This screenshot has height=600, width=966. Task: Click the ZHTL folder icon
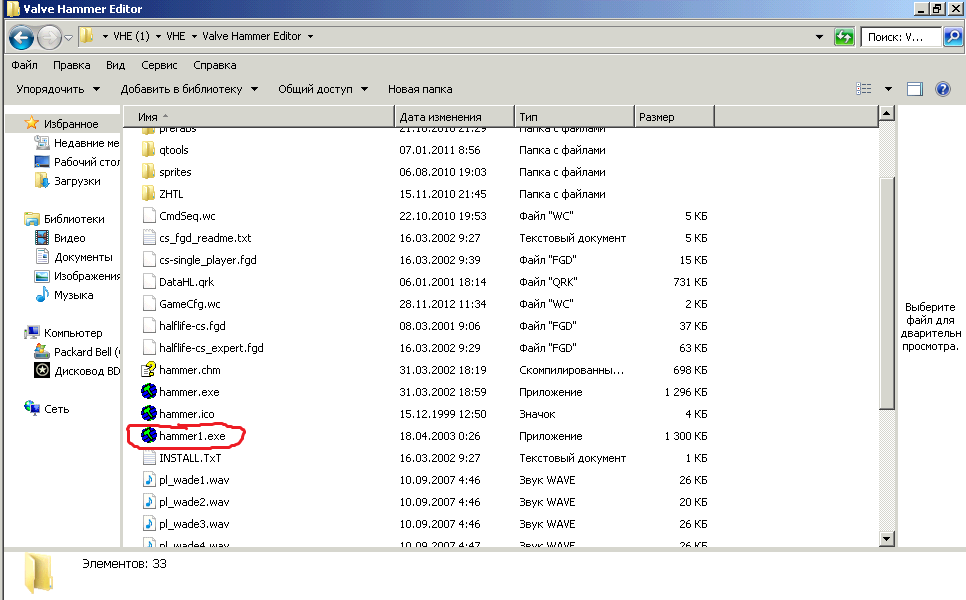point(148,194)
